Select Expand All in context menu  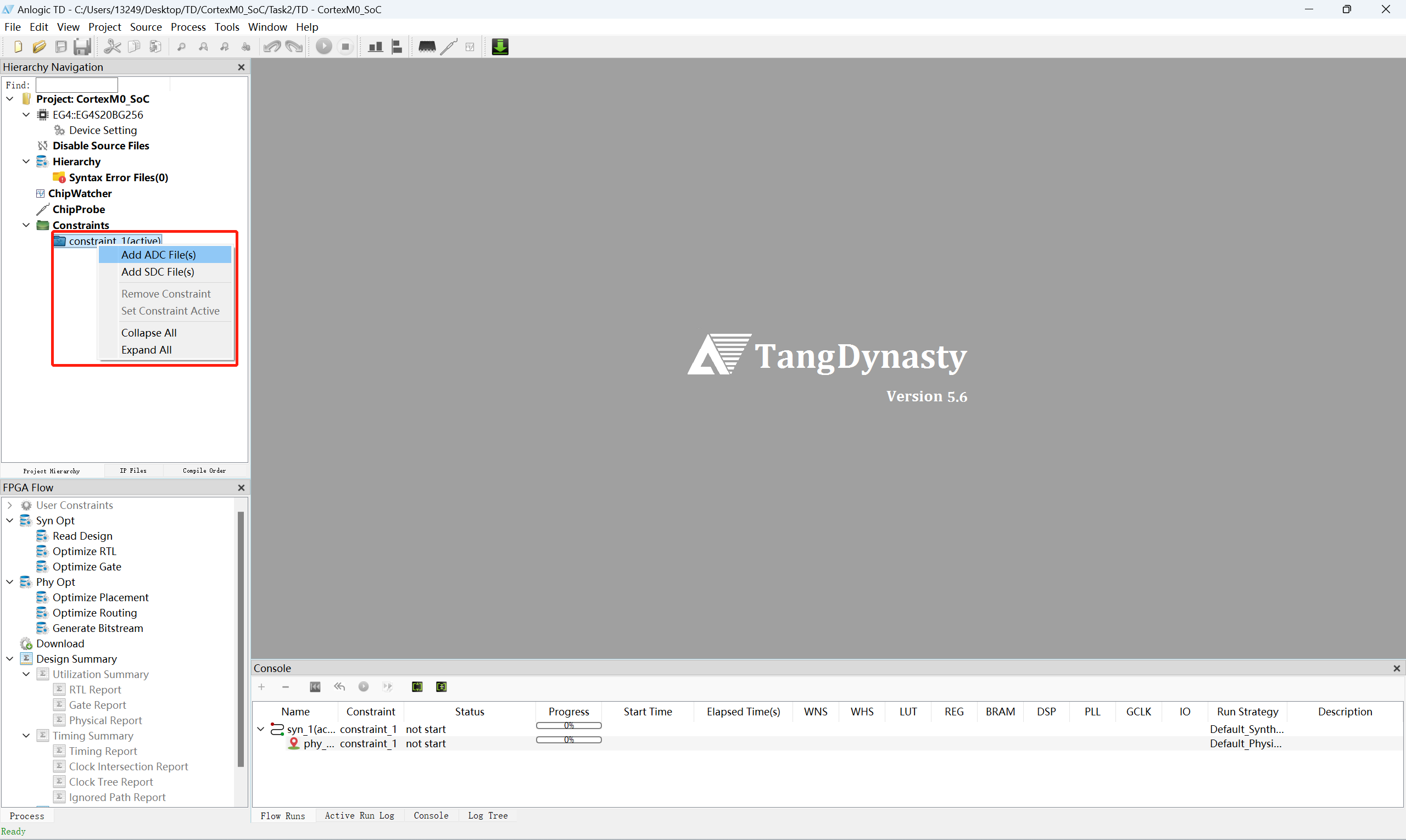pos(146,350)
